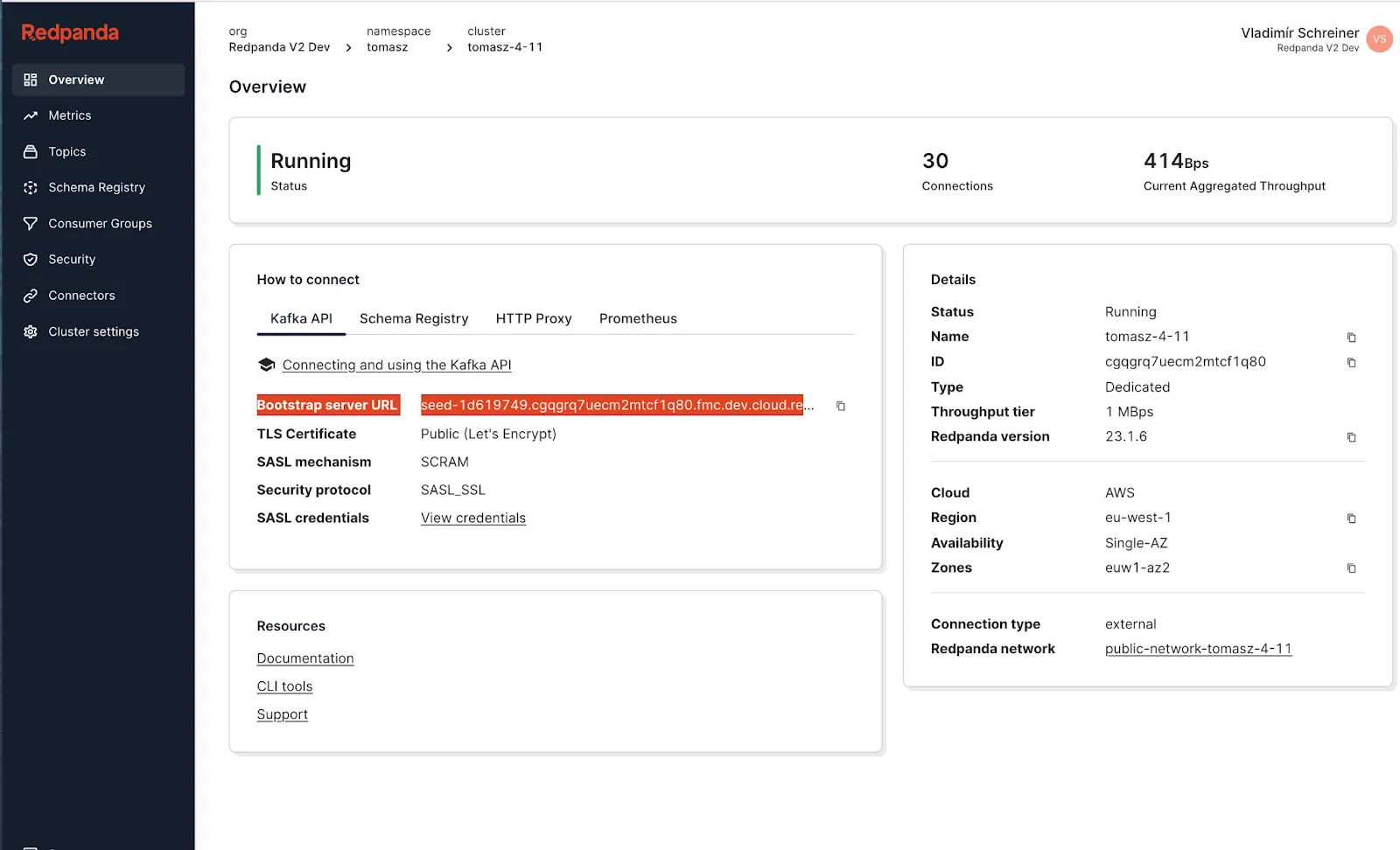Open the Prometheus connection tab
1400x850 pixels.
[x=638, y=318]
